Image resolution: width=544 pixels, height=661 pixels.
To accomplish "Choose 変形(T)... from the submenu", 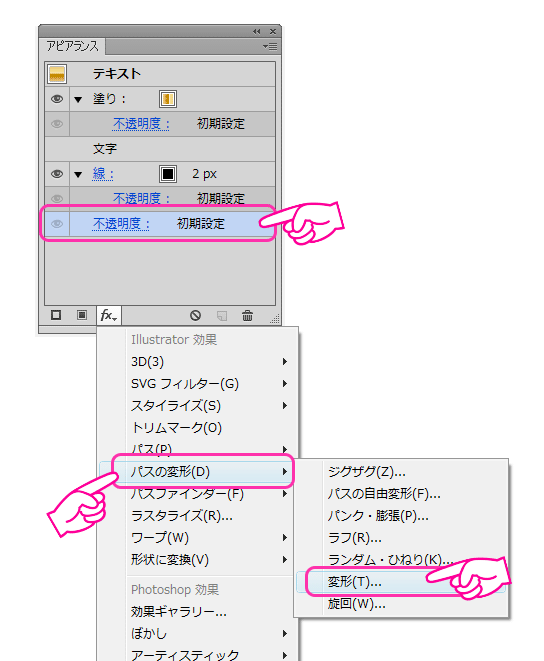I will click(355, 582).
